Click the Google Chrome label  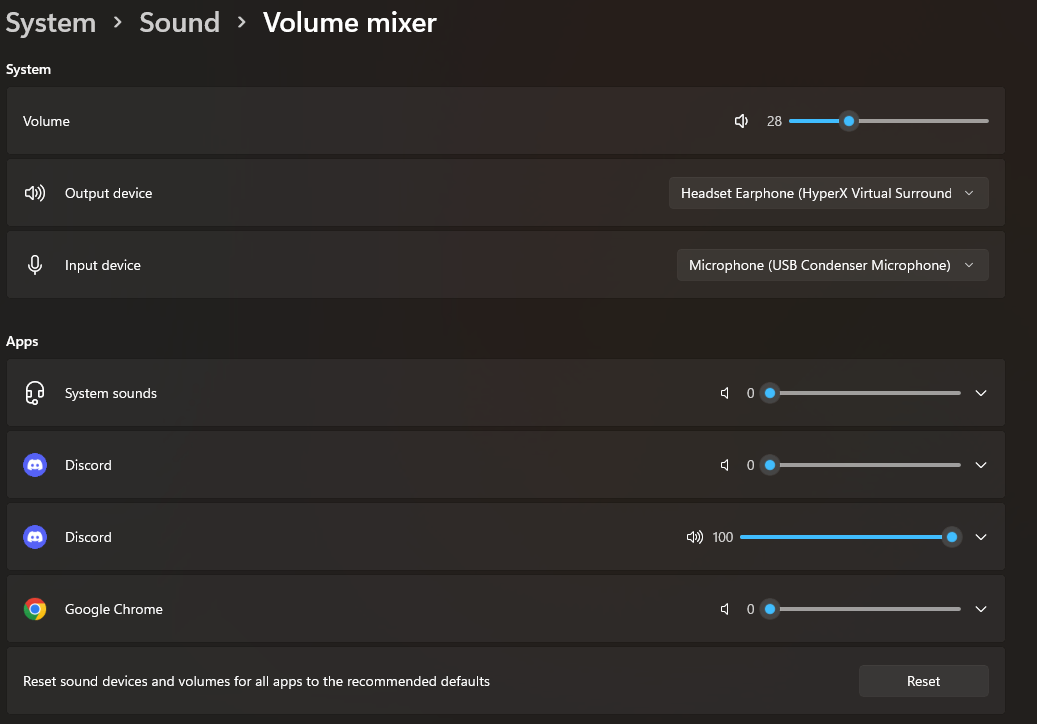pyautogui.click(x=114, y=610)
